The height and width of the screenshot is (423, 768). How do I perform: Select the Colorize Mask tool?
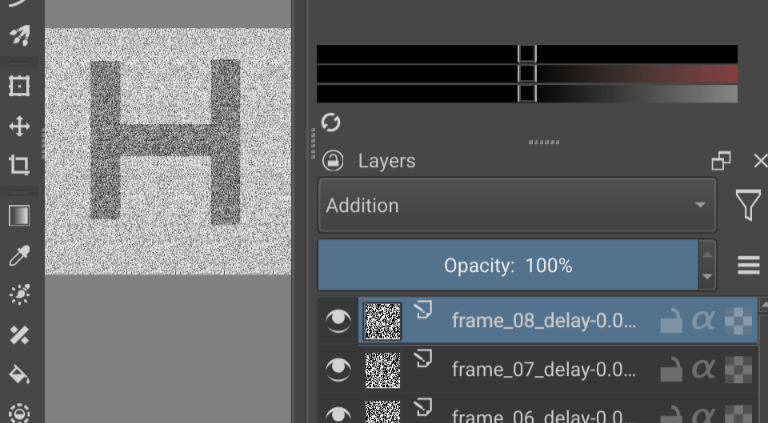point(19,294)
